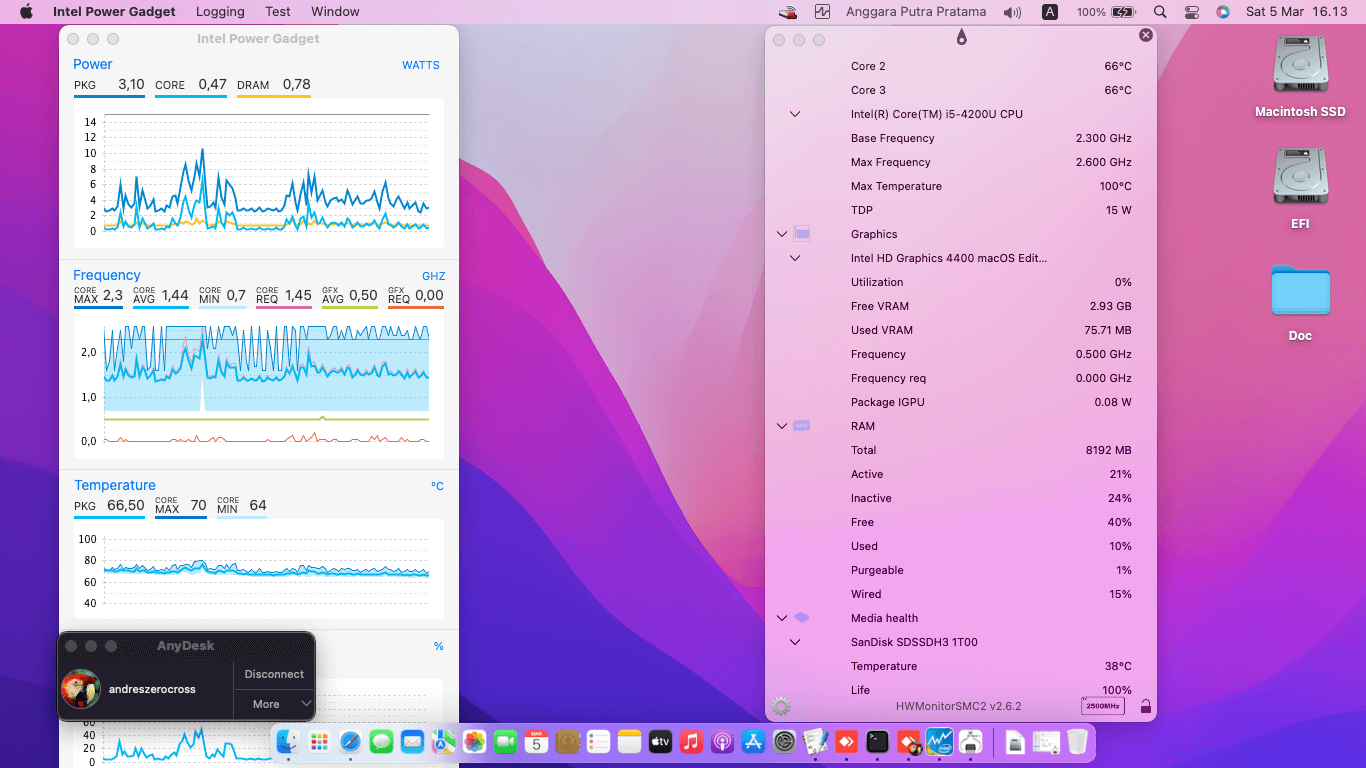The width and height of the screenshot is (1366, 768).
Task: Expand AnyDesk More dropdown
Action: click(x=274, y=704)
